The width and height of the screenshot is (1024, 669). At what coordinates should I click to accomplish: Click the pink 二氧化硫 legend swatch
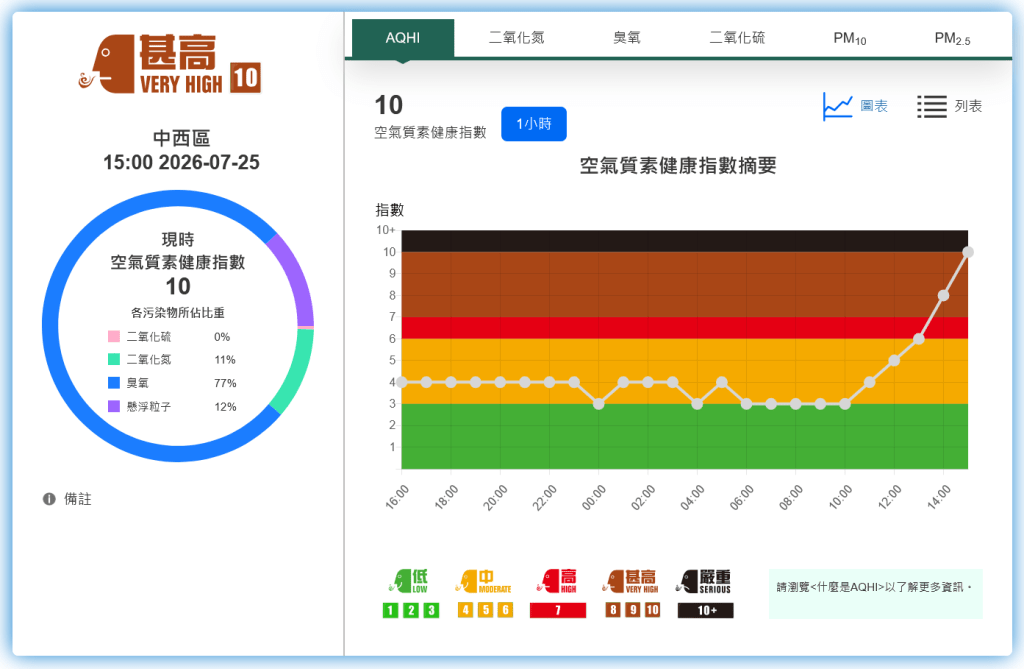tap(114, 336)
